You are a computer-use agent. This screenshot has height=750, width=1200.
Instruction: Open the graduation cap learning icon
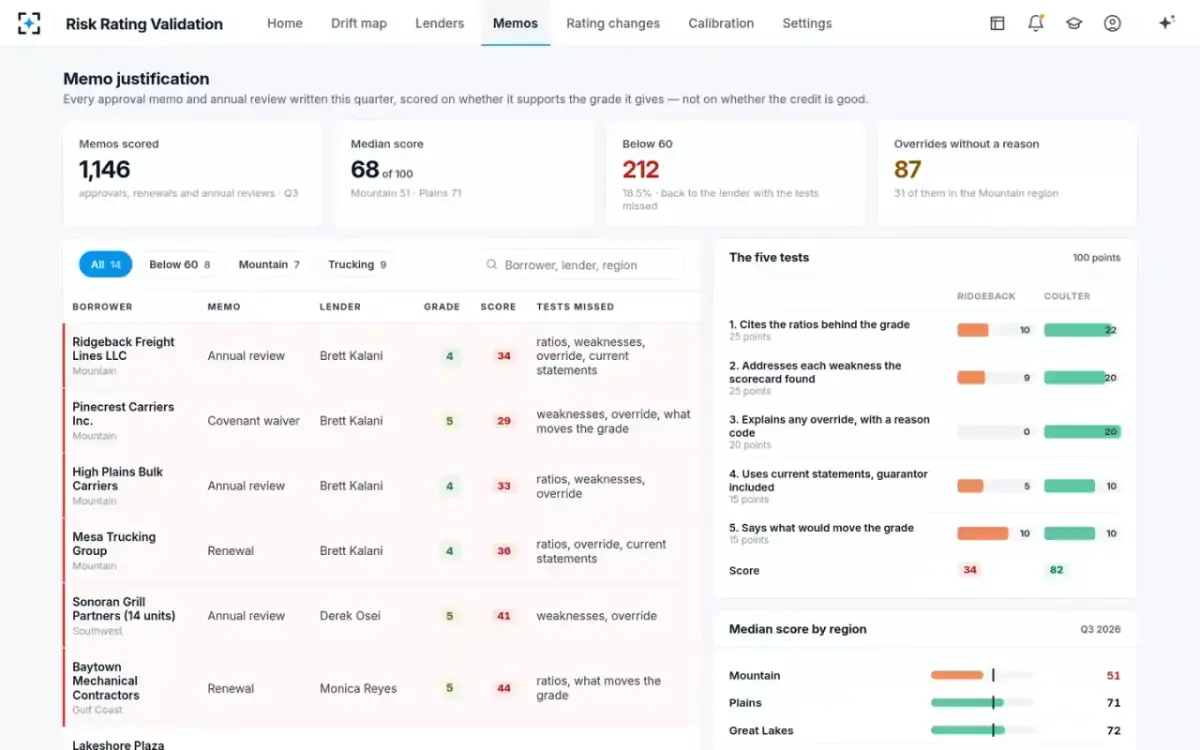point(1074,23)
